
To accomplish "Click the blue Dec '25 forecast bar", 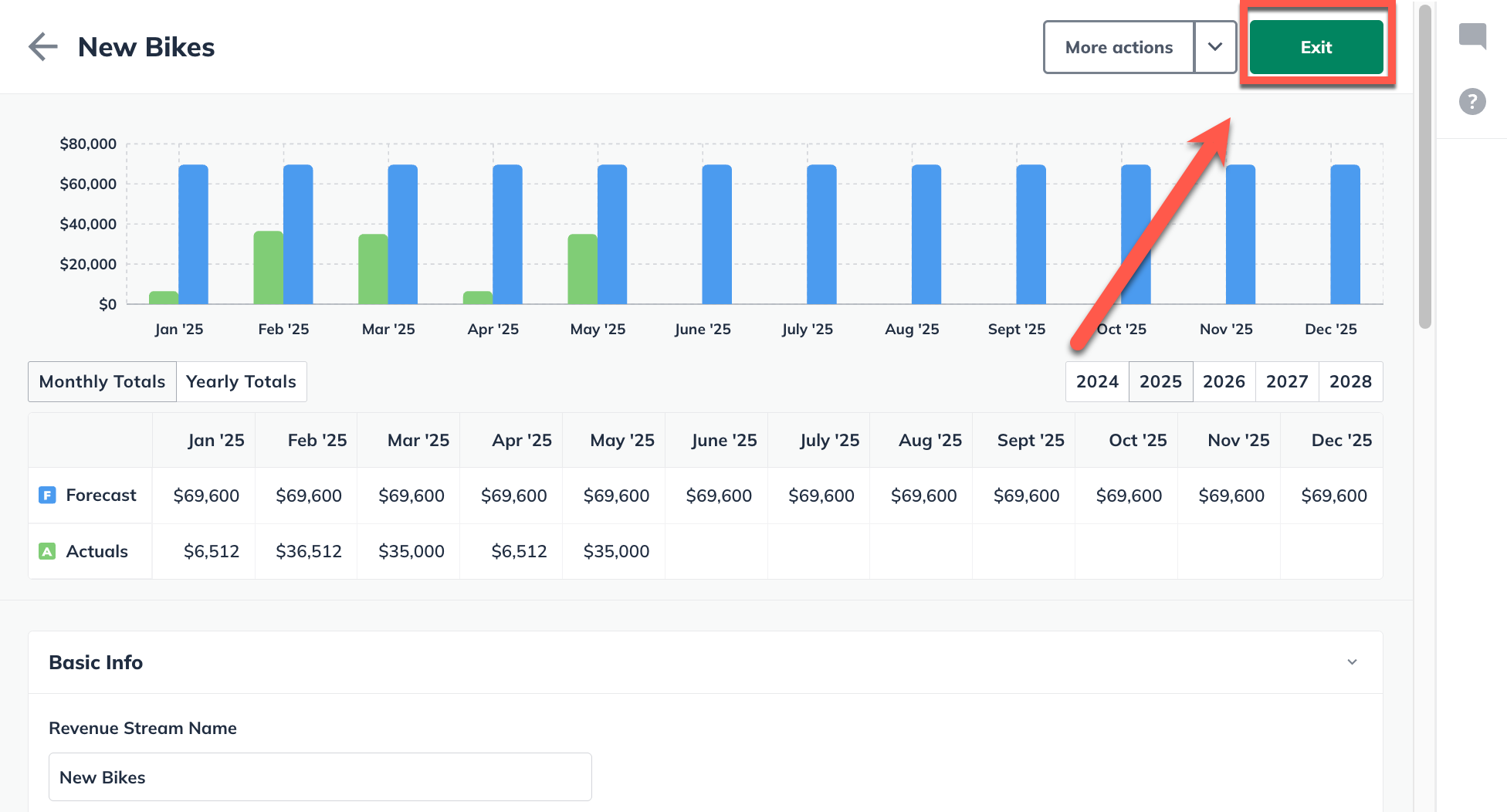I will [x=1345, y=234].
